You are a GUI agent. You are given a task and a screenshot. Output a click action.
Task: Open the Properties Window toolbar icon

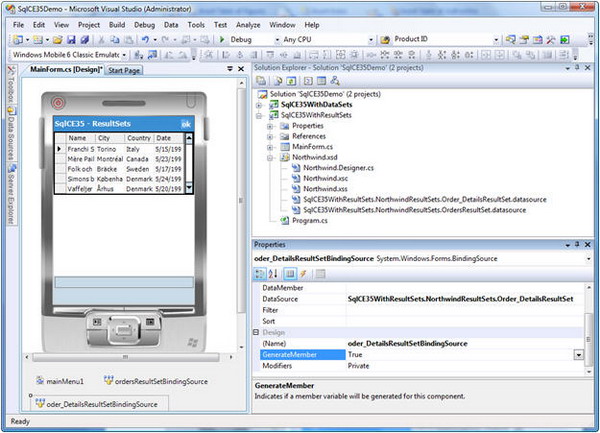pos(524,39)
